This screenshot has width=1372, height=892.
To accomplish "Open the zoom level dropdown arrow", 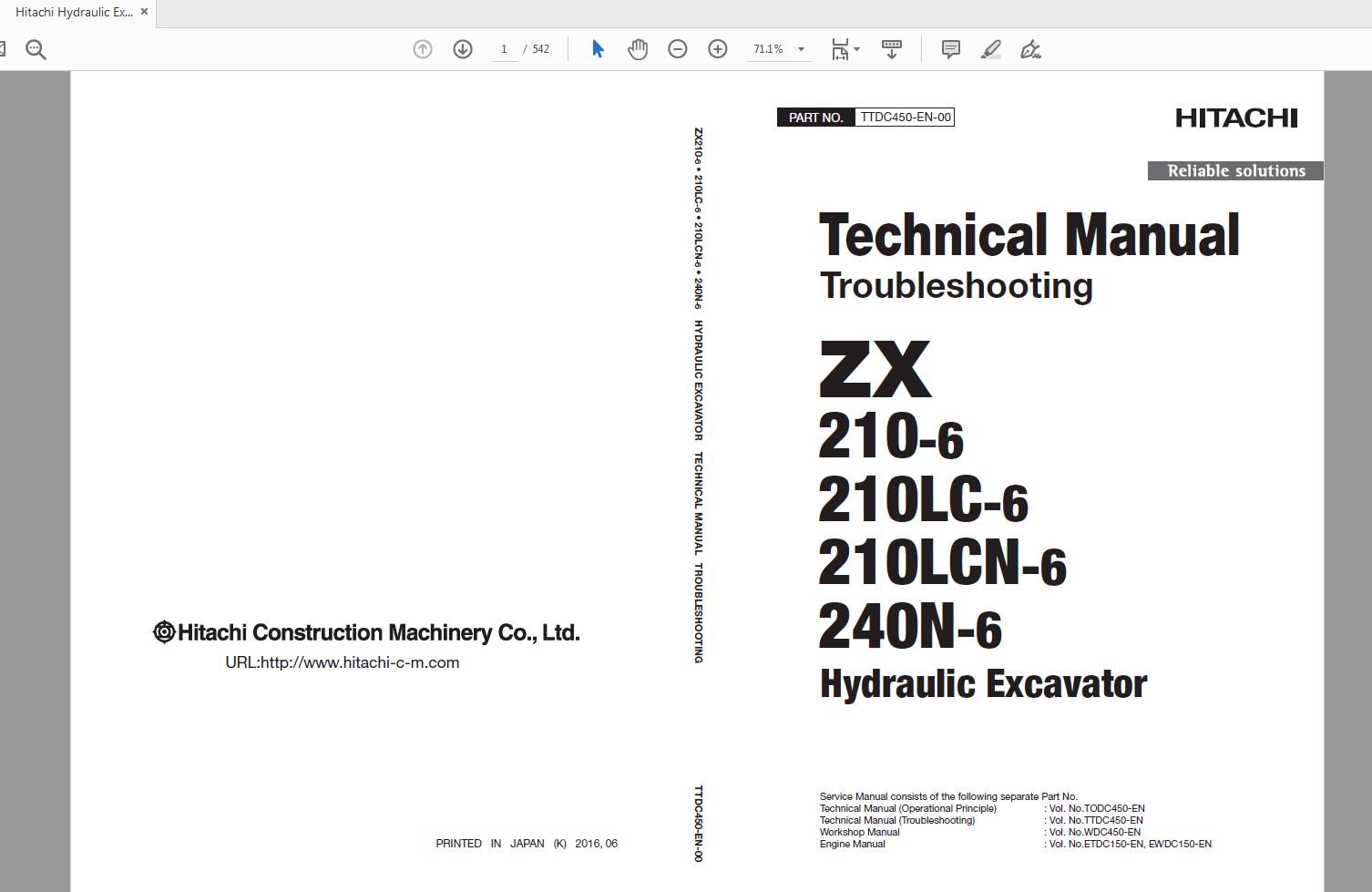I will tap(802, 49).
